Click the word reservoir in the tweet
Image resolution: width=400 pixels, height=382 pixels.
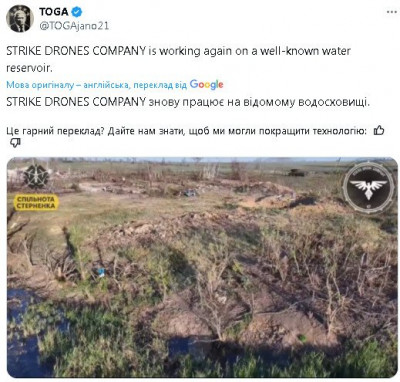29,68
